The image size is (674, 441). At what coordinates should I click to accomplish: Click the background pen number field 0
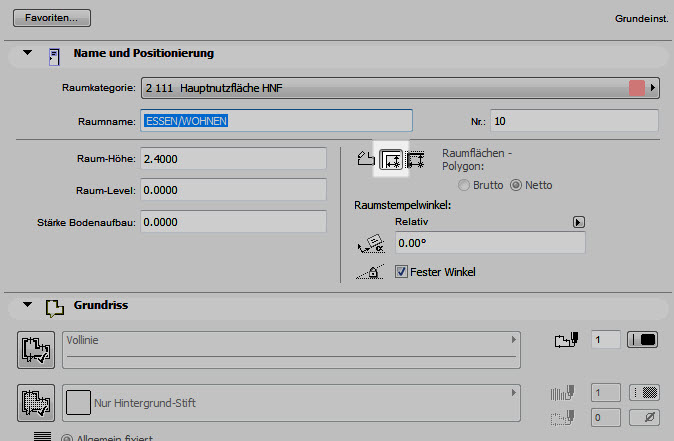pos(605,417)
